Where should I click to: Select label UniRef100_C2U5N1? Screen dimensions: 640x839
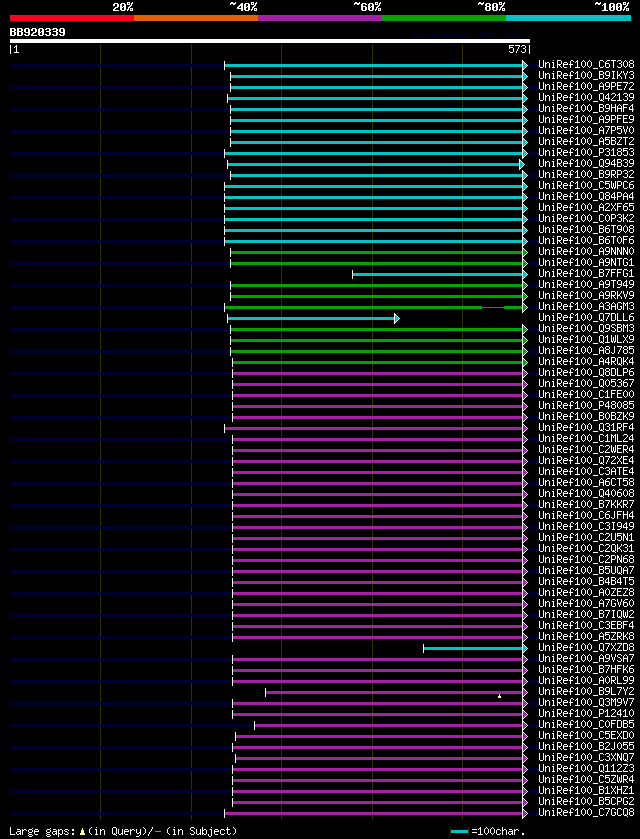click(586, 537)
